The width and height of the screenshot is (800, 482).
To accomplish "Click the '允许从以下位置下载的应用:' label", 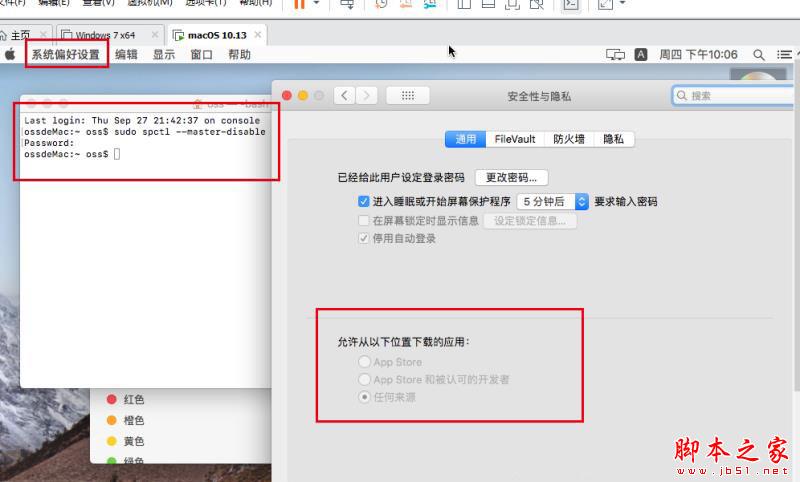I will 403,342.
